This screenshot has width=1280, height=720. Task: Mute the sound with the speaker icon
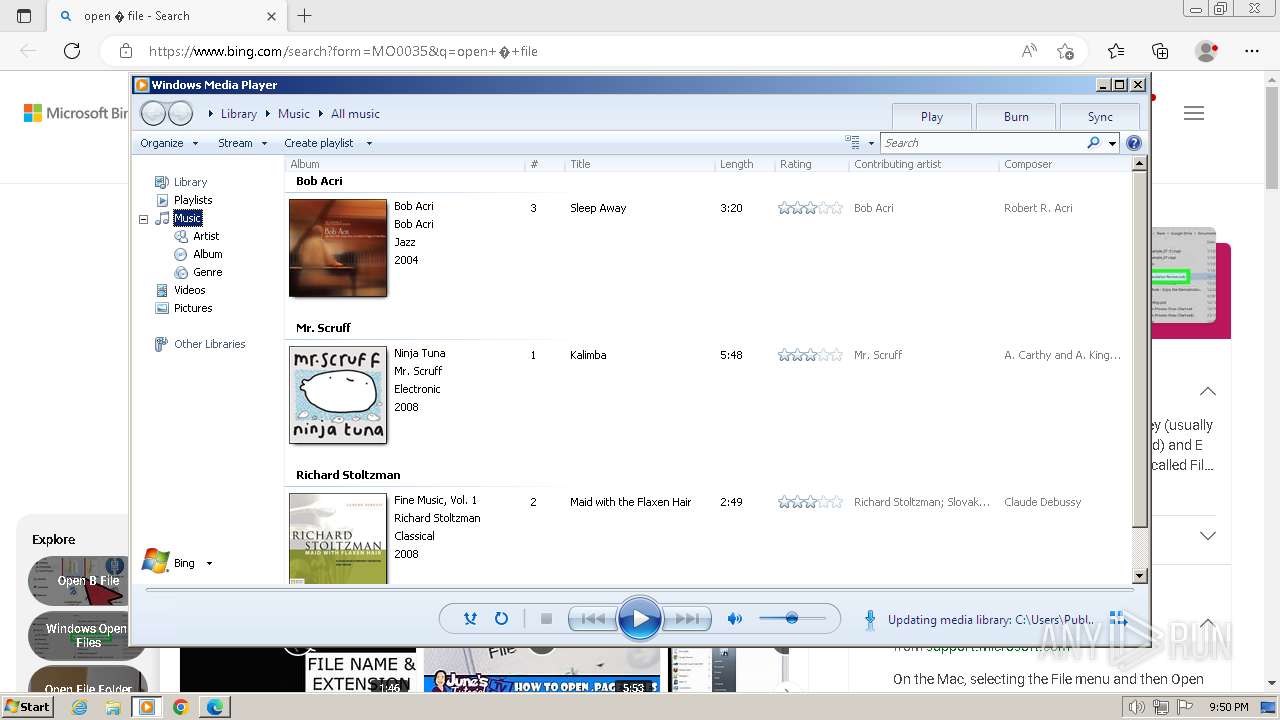coord(735,619)
